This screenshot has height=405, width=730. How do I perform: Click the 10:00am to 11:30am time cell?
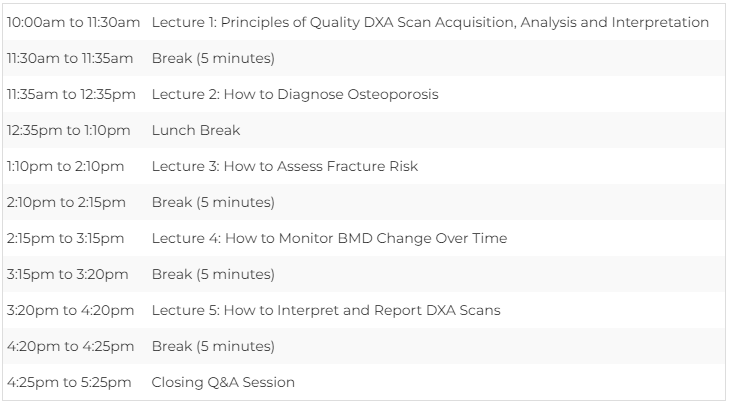point(73,22)
